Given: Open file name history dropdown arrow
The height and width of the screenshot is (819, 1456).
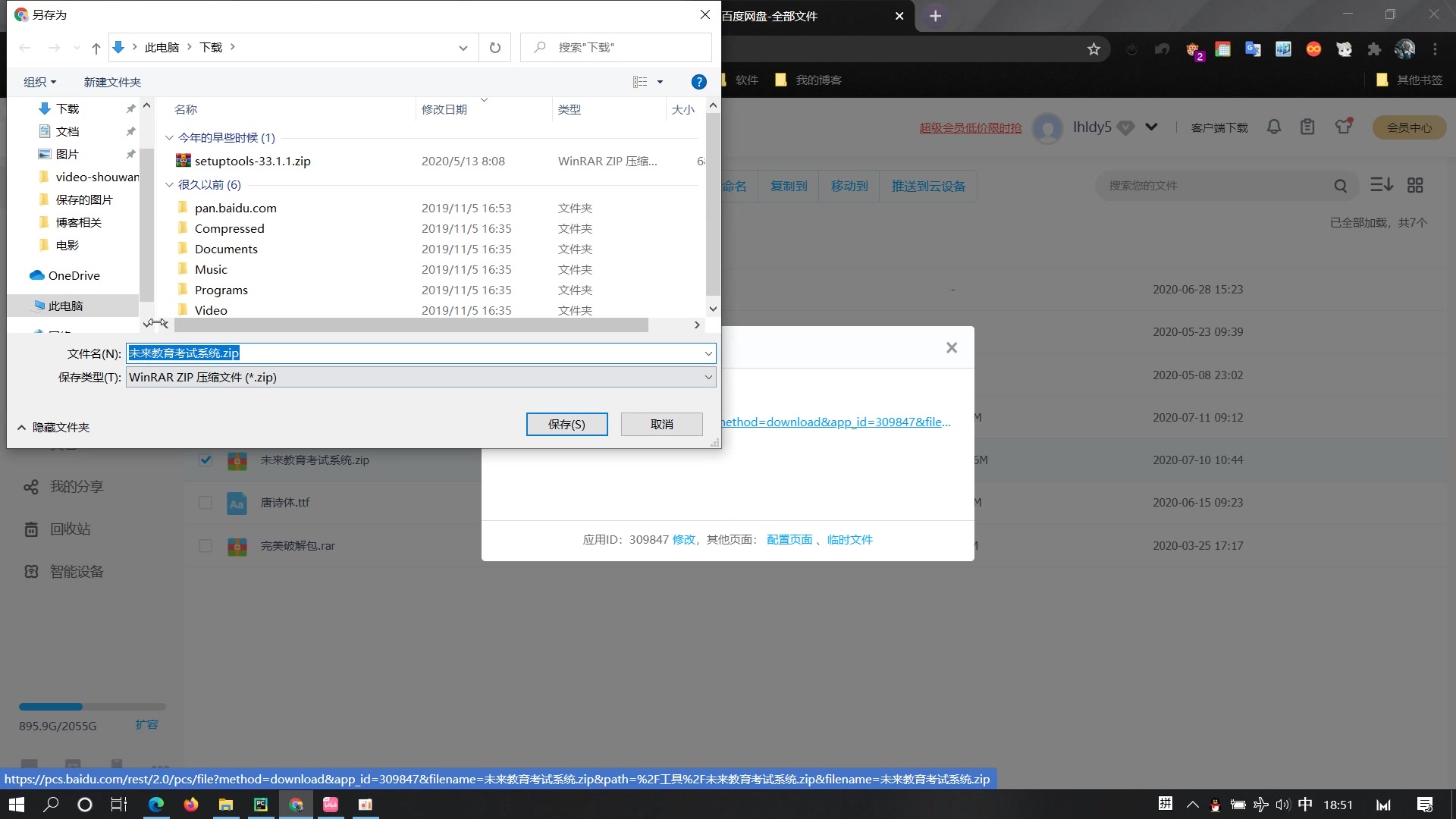Looking at the screenshot, I should (708, 353).
